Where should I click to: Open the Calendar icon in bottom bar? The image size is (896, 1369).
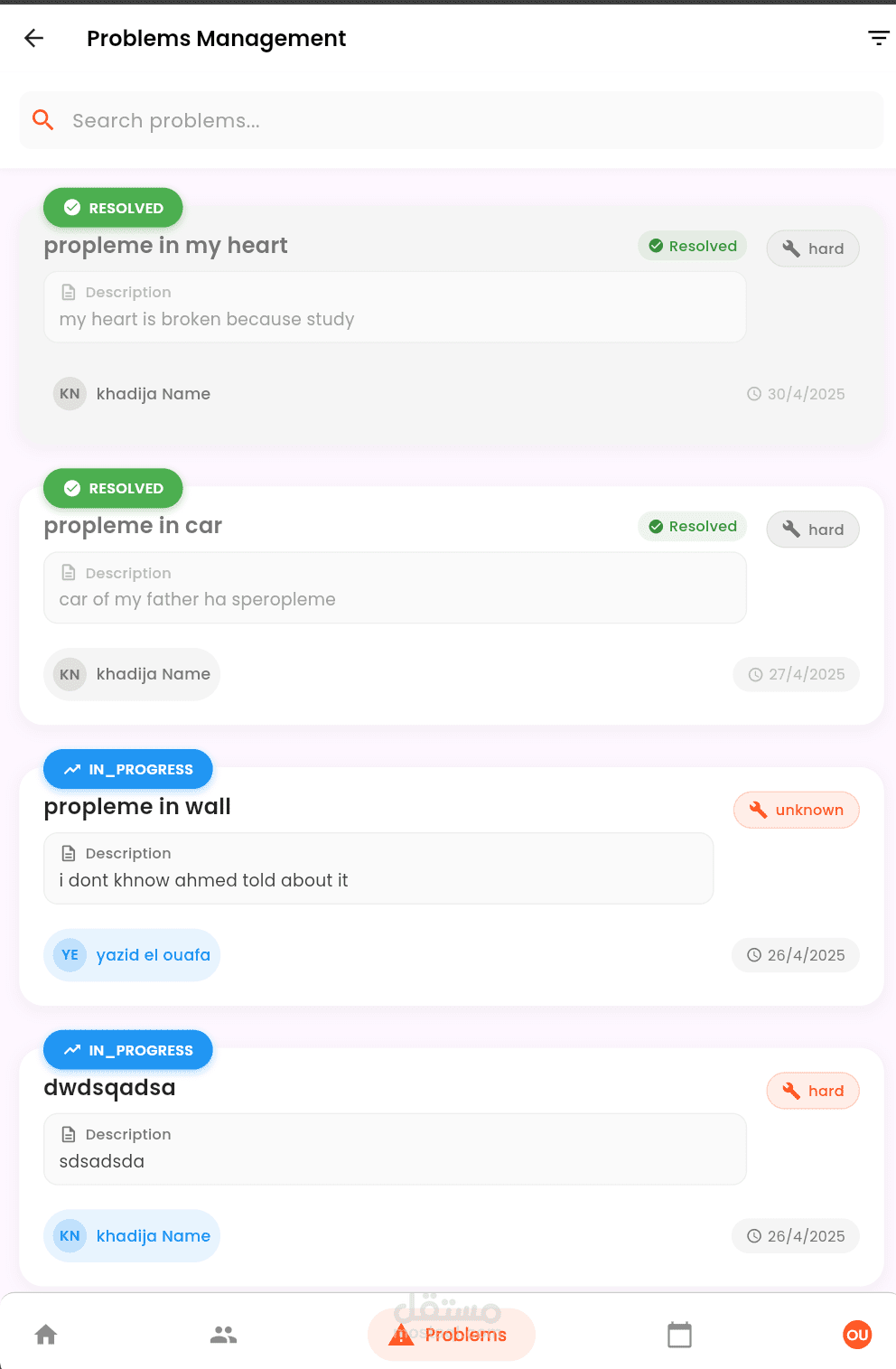[x=679, y=1335]
